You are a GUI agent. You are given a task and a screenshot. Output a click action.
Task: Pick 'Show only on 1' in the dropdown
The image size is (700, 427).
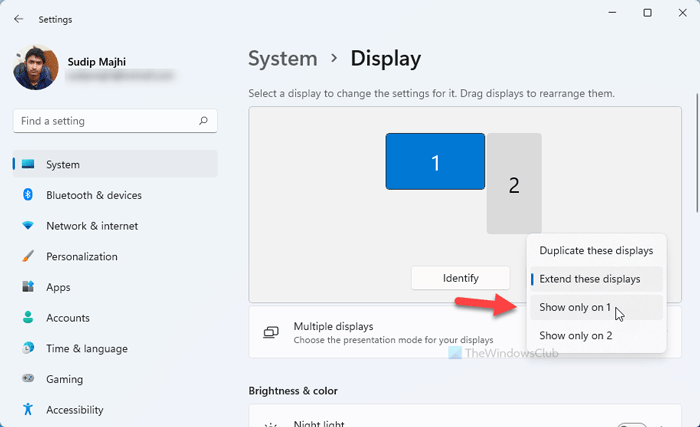[574, 307]
